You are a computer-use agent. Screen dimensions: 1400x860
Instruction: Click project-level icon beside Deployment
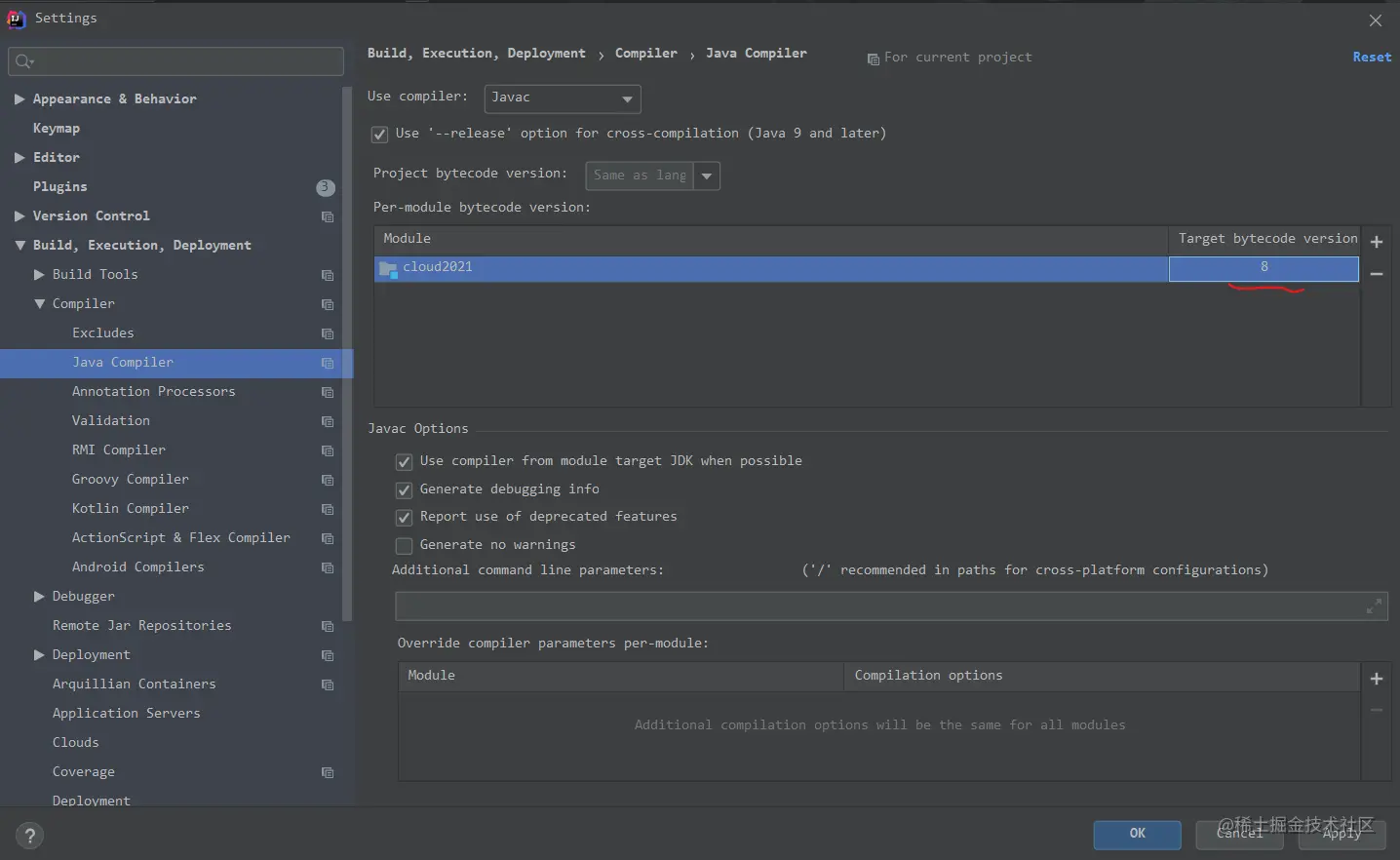coord(328,655)
